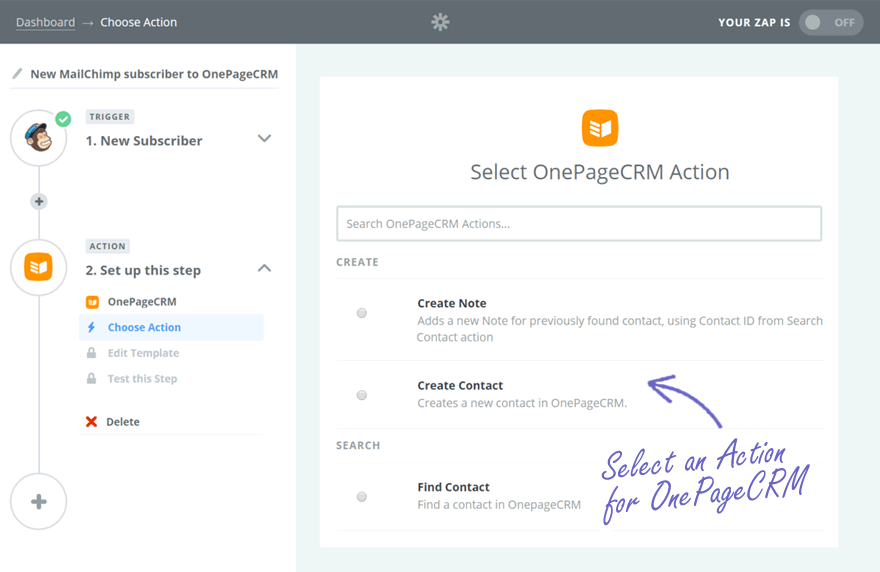The image size is (880, 572).
Task: Expand the New Subscriber trigger chevron
Action: pyautogui.click(x=264, y=138)
